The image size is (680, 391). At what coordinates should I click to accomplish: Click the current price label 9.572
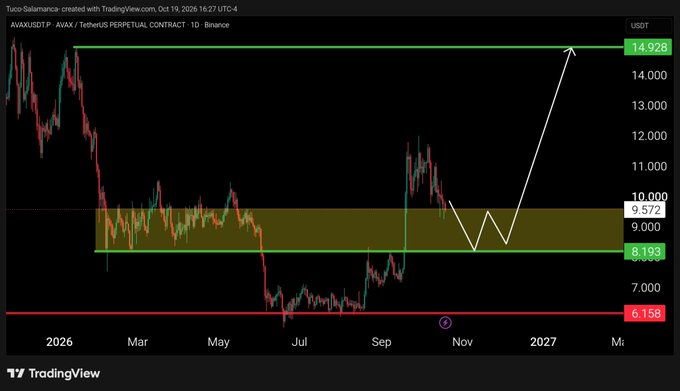pyautogui.click(x=644, y=210)
